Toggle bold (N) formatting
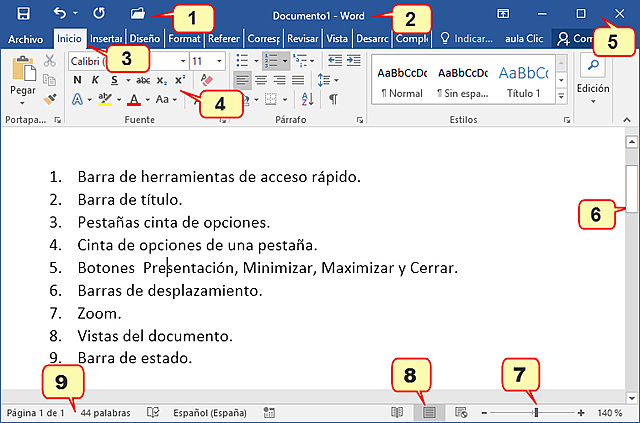Screen dimensions: 640x423 pos(77,80)
